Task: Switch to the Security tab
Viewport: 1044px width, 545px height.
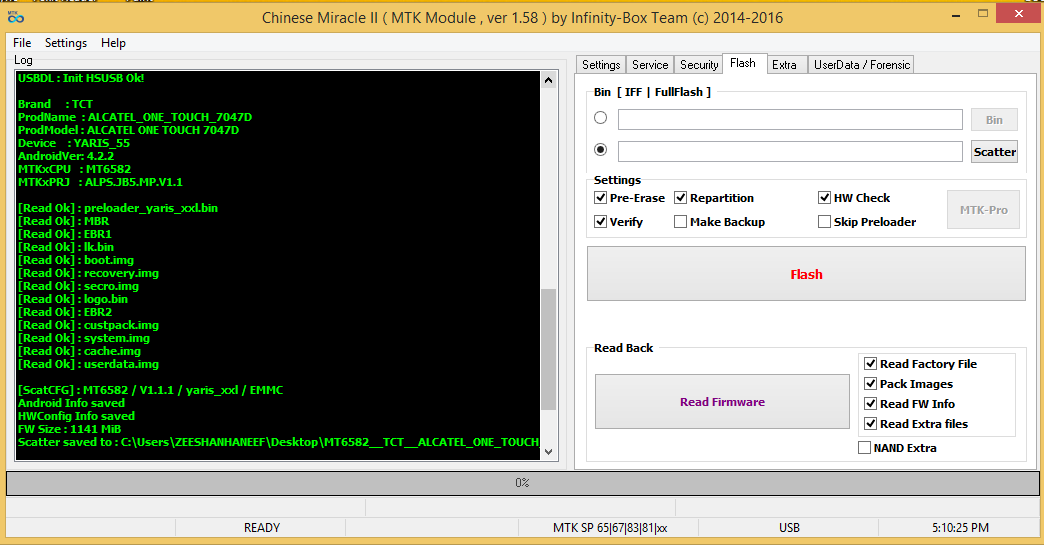Action: [699, 65]
